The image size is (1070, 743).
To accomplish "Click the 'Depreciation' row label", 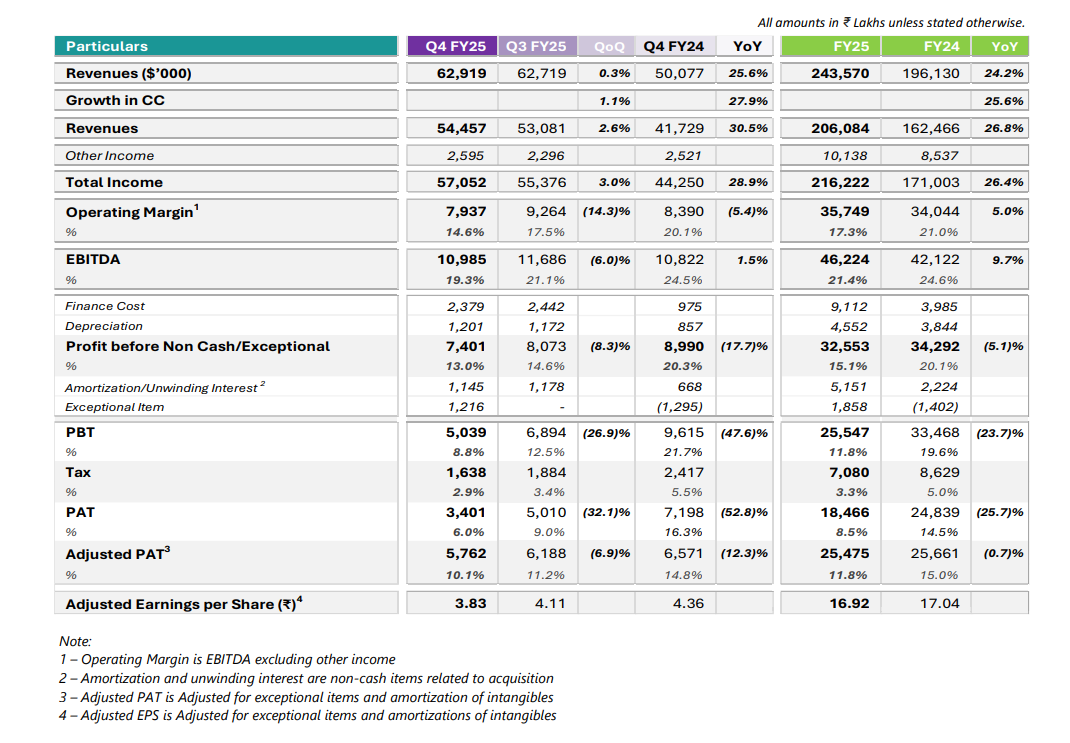I will click(104, 326).
